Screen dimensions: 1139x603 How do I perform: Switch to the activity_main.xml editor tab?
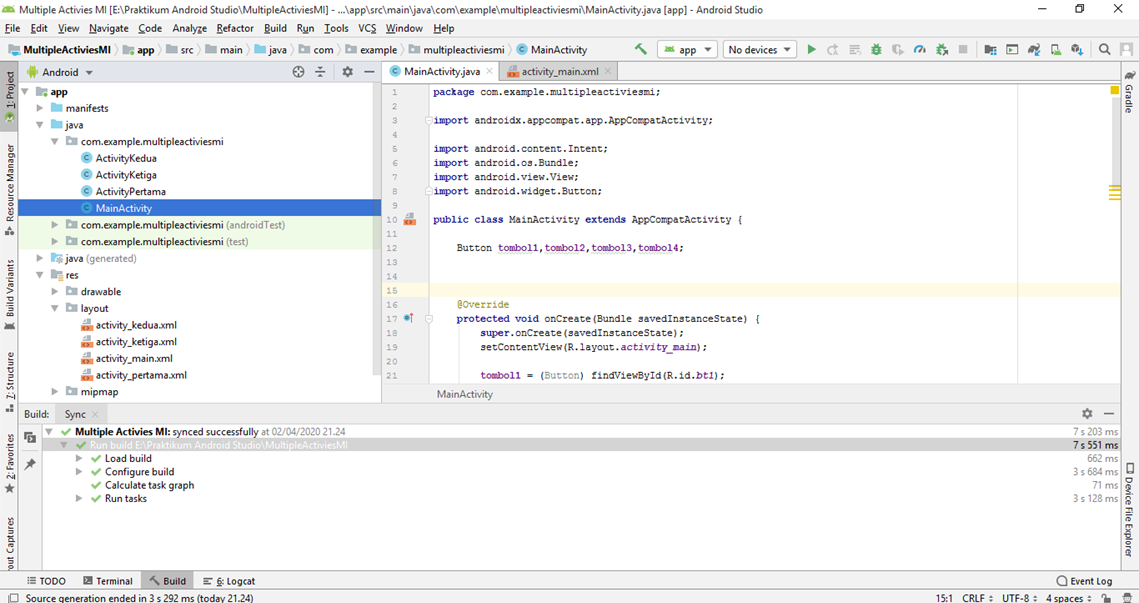click(x=559, y=71)
